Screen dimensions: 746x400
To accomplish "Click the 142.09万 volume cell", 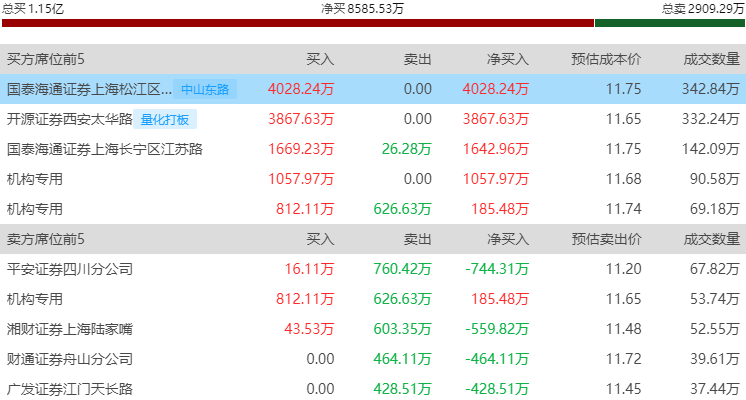I will pos(711,149).
